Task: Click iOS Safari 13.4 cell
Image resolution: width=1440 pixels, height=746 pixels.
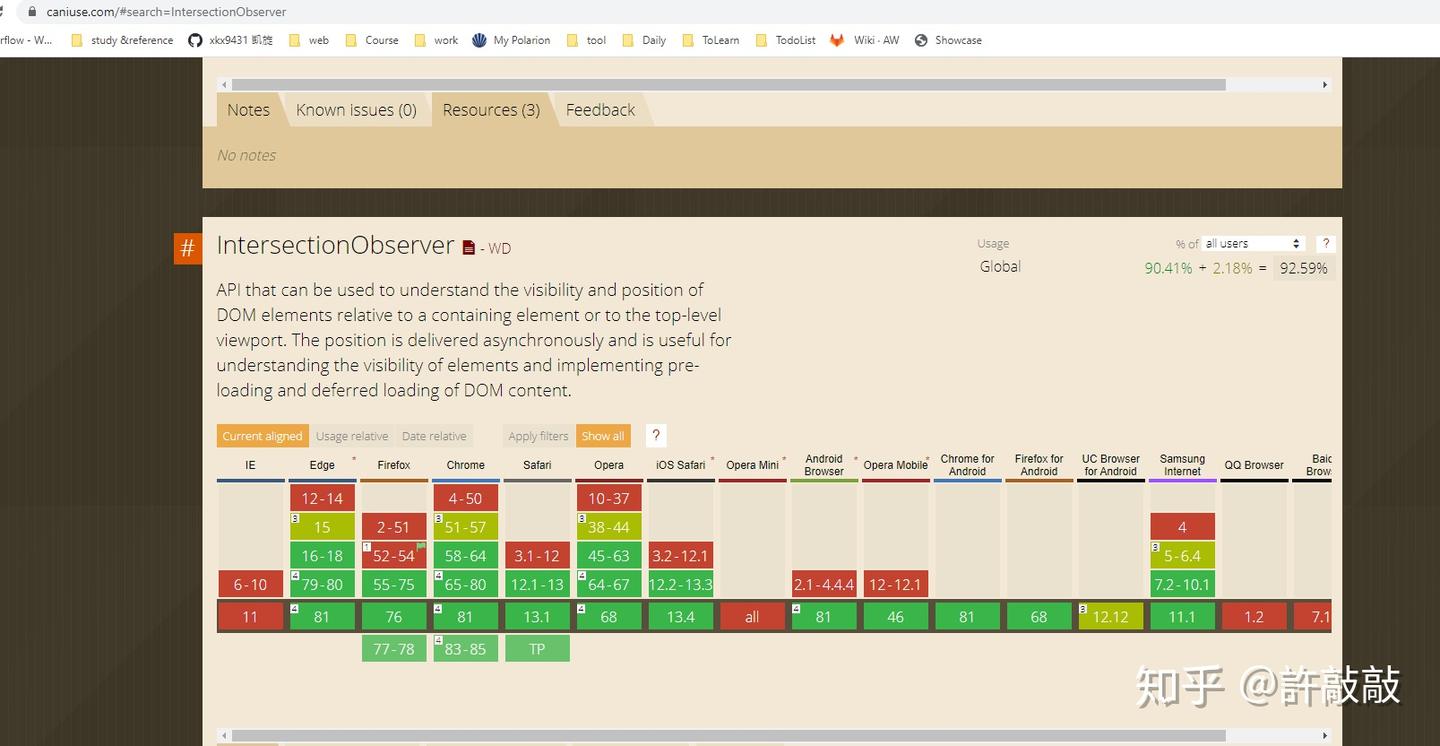Action: click(x=681, y=617)
